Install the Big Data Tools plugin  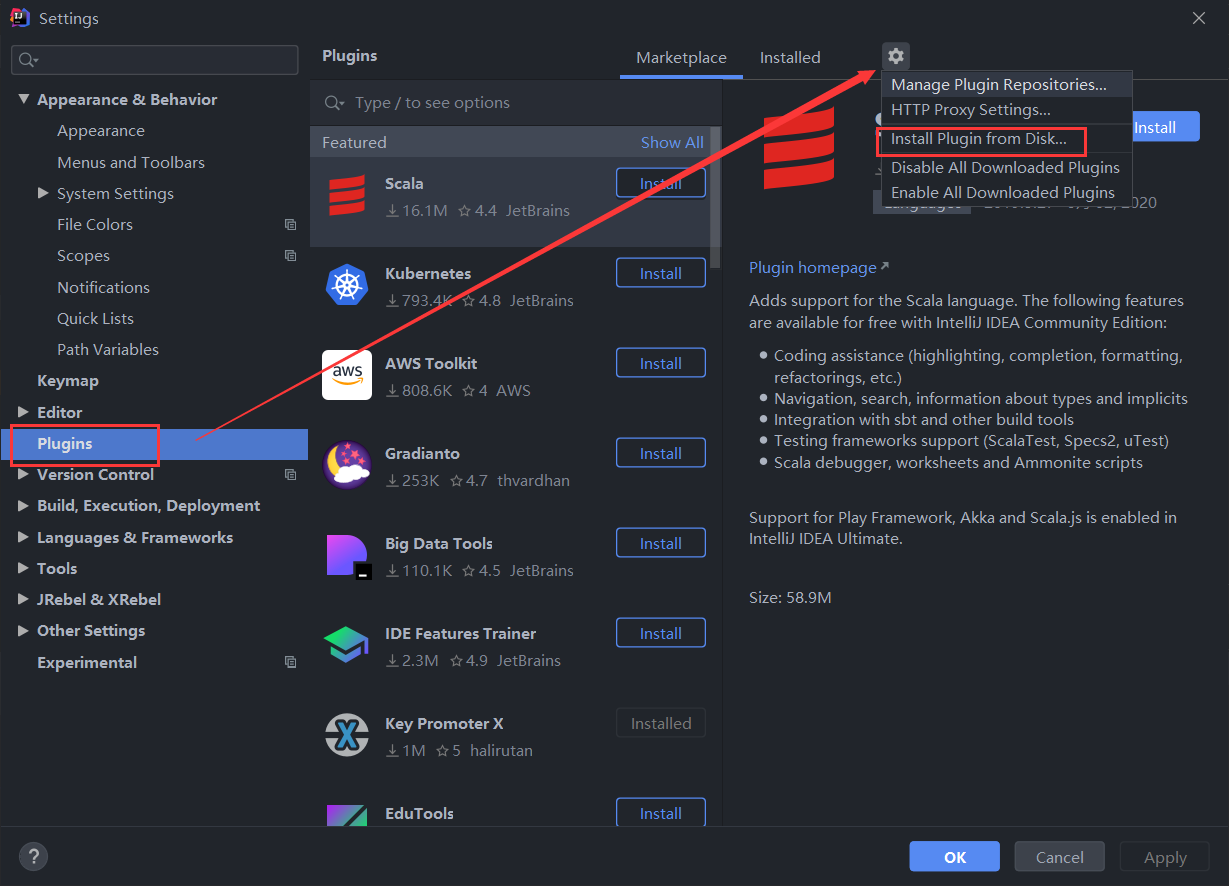point(661,543)
